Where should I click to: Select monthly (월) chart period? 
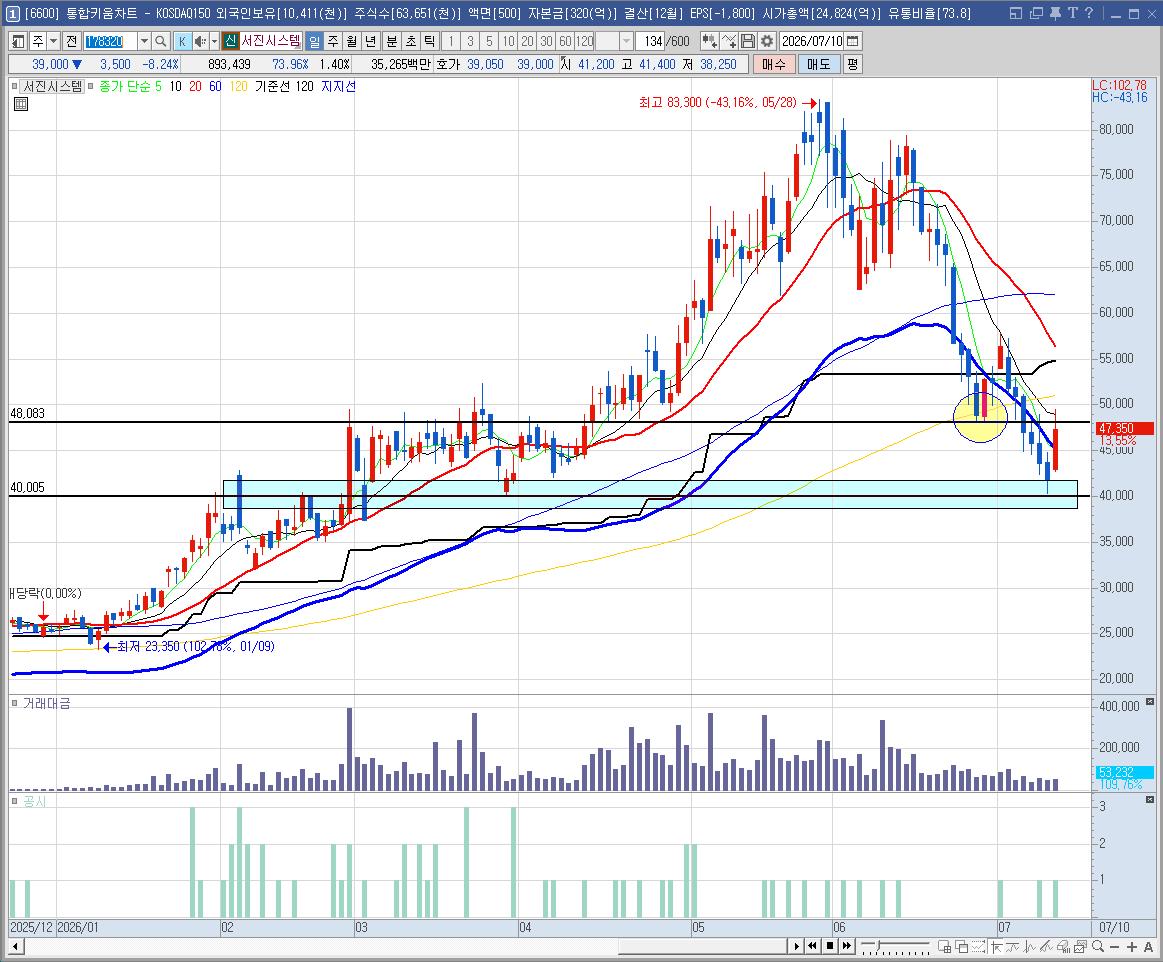point(352,42)
